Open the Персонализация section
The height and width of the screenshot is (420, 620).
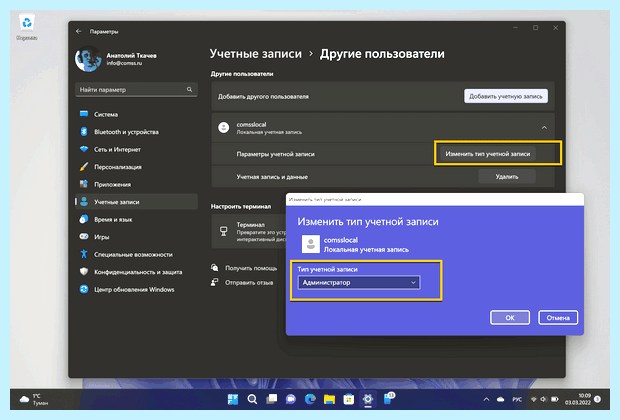136,167
